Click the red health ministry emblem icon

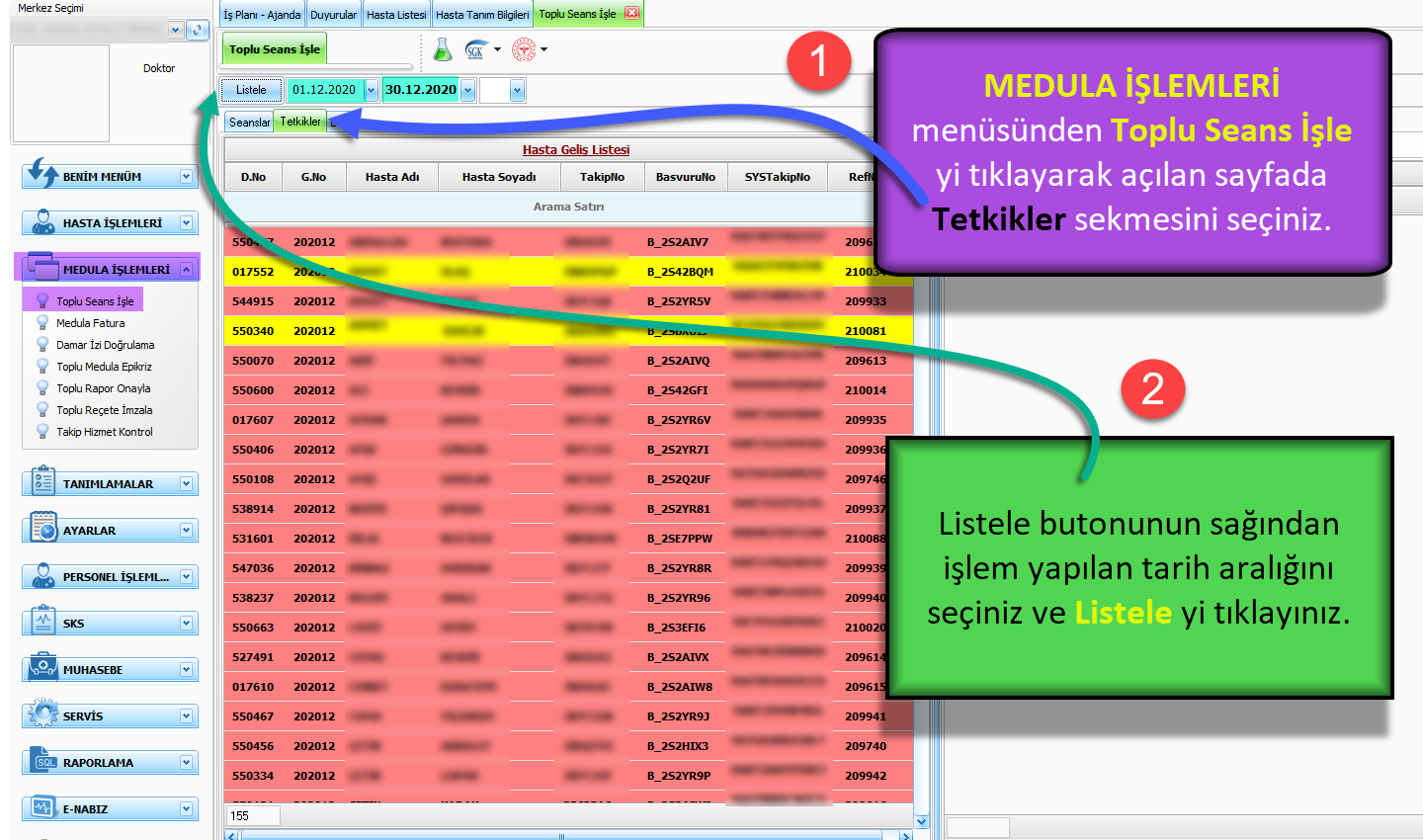pos(524,49)
